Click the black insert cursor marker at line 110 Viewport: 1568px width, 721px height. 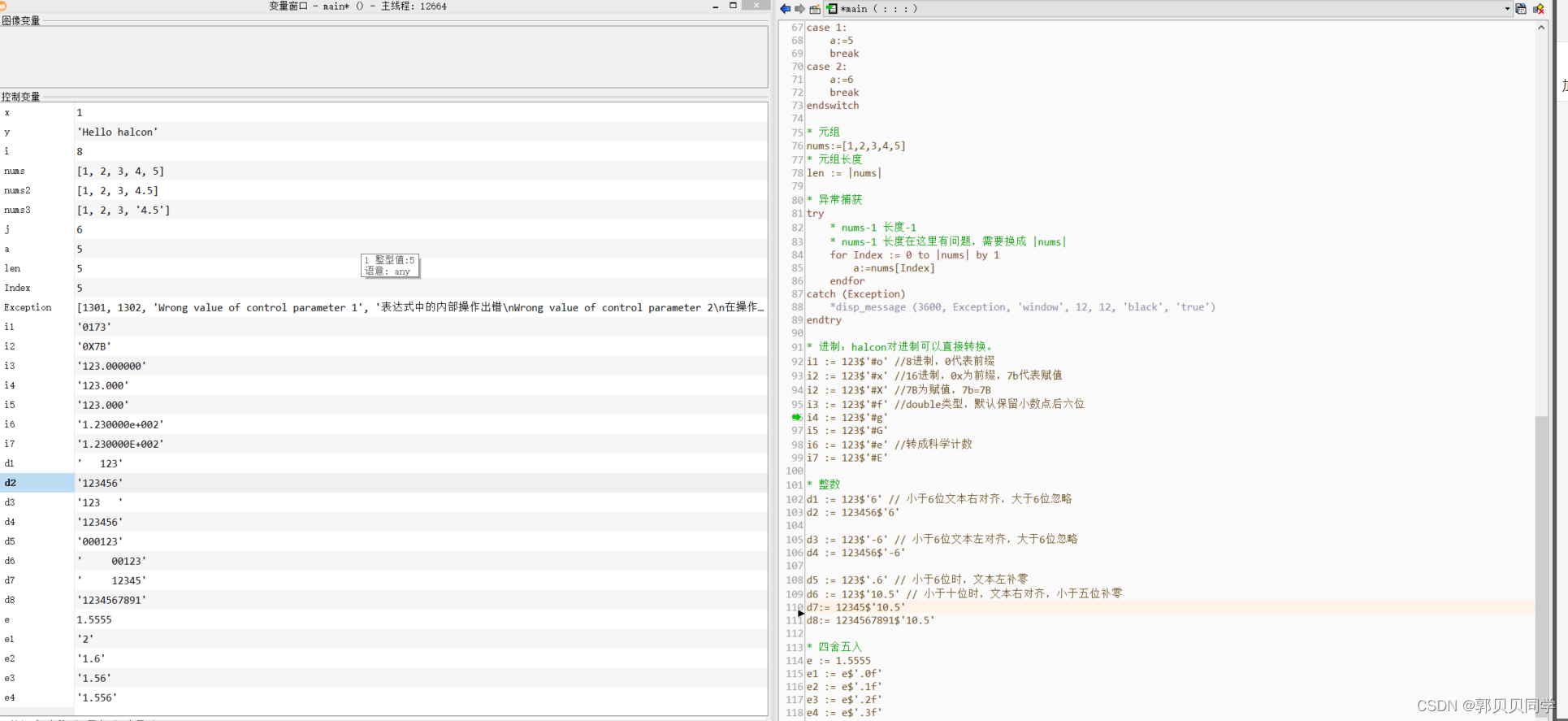coord(800,613)
